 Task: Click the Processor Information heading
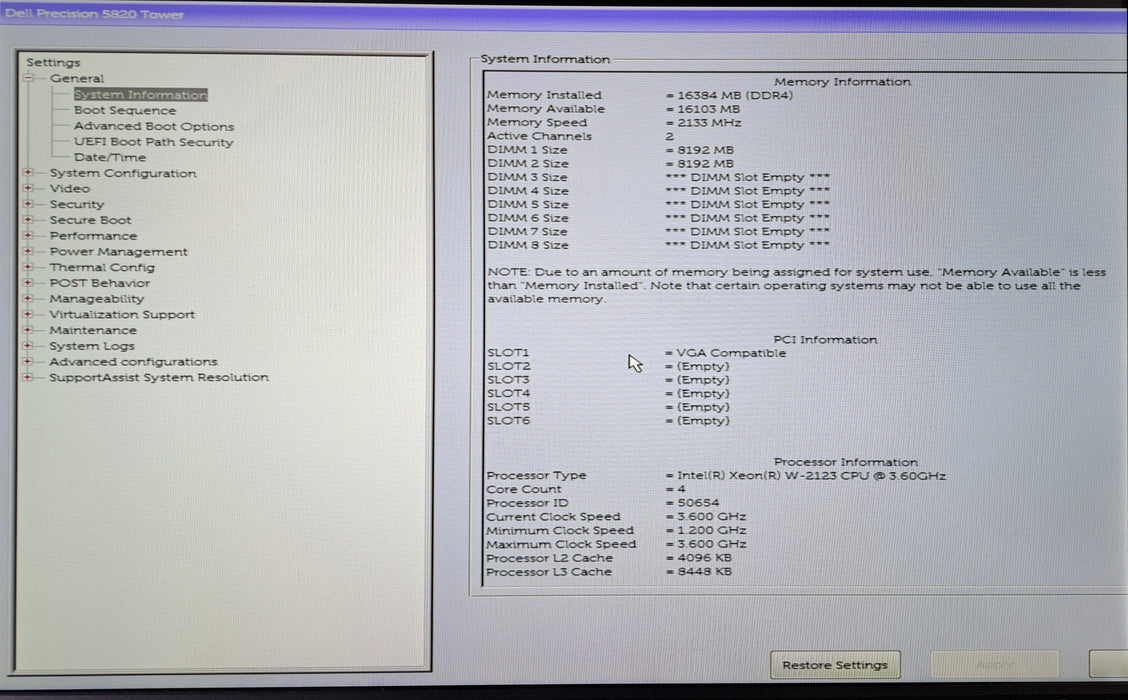[x=845, y=462]
